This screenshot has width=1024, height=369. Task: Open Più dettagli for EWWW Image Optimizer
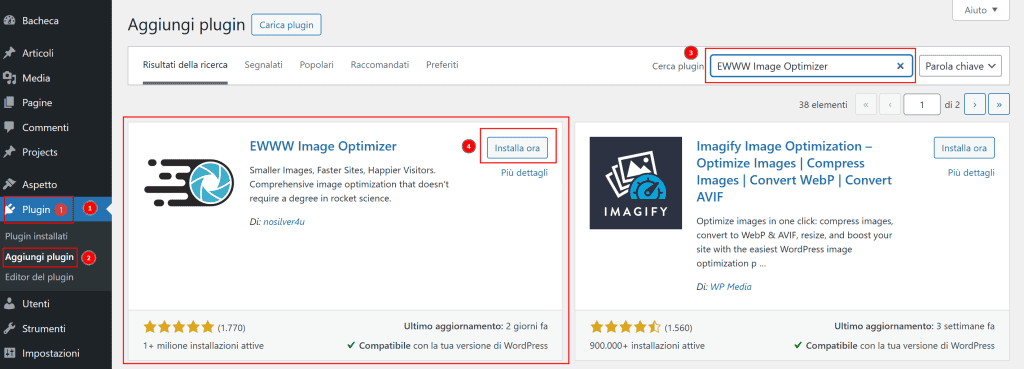click(524, 173)
